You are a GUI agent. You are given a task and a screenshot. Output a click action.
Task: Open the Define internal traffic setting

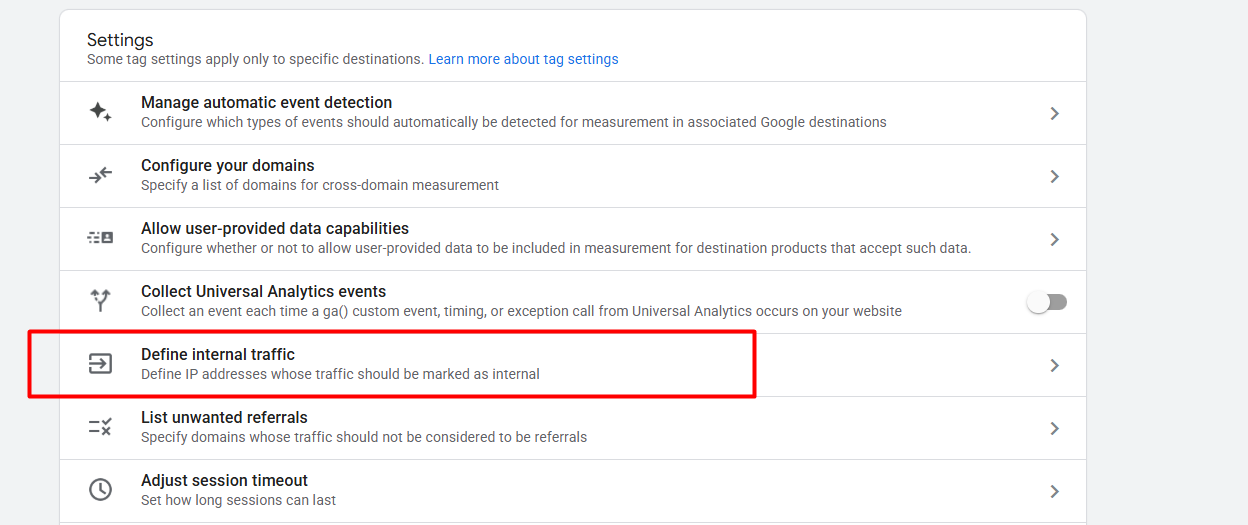(x=218, y=355)
